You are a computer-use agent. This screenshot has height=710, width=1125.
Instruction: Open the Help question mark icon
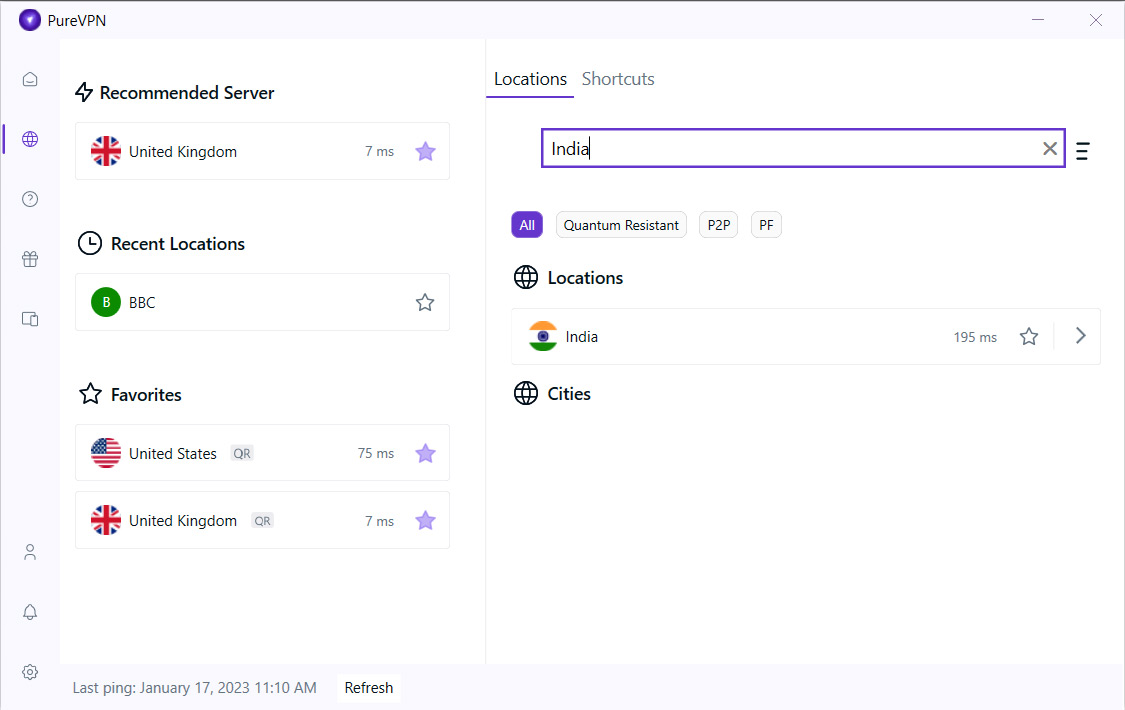29,199
